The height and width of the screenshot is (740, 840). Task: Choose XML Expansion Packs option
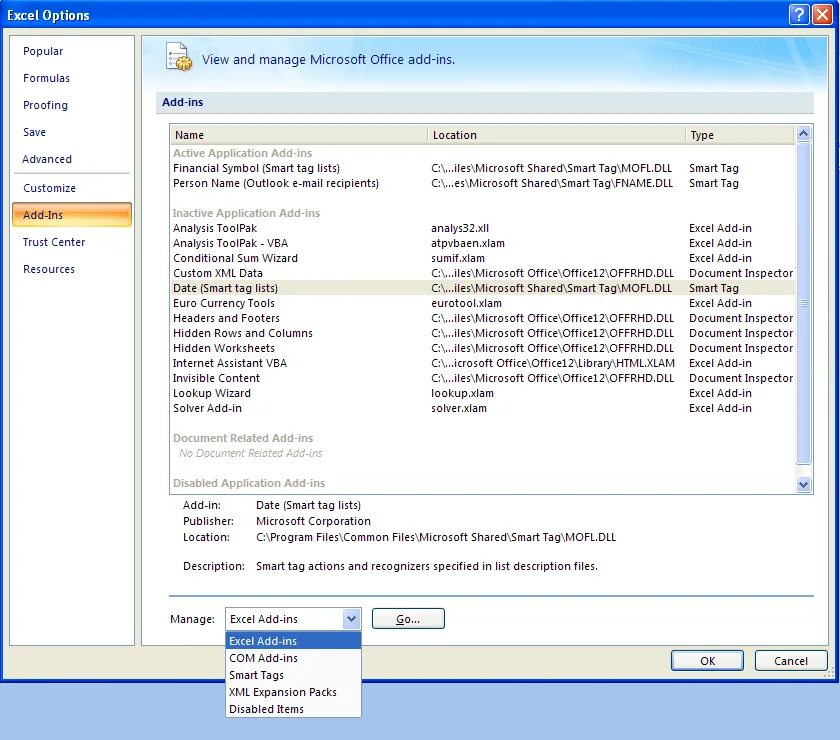[x=294, y=692]
